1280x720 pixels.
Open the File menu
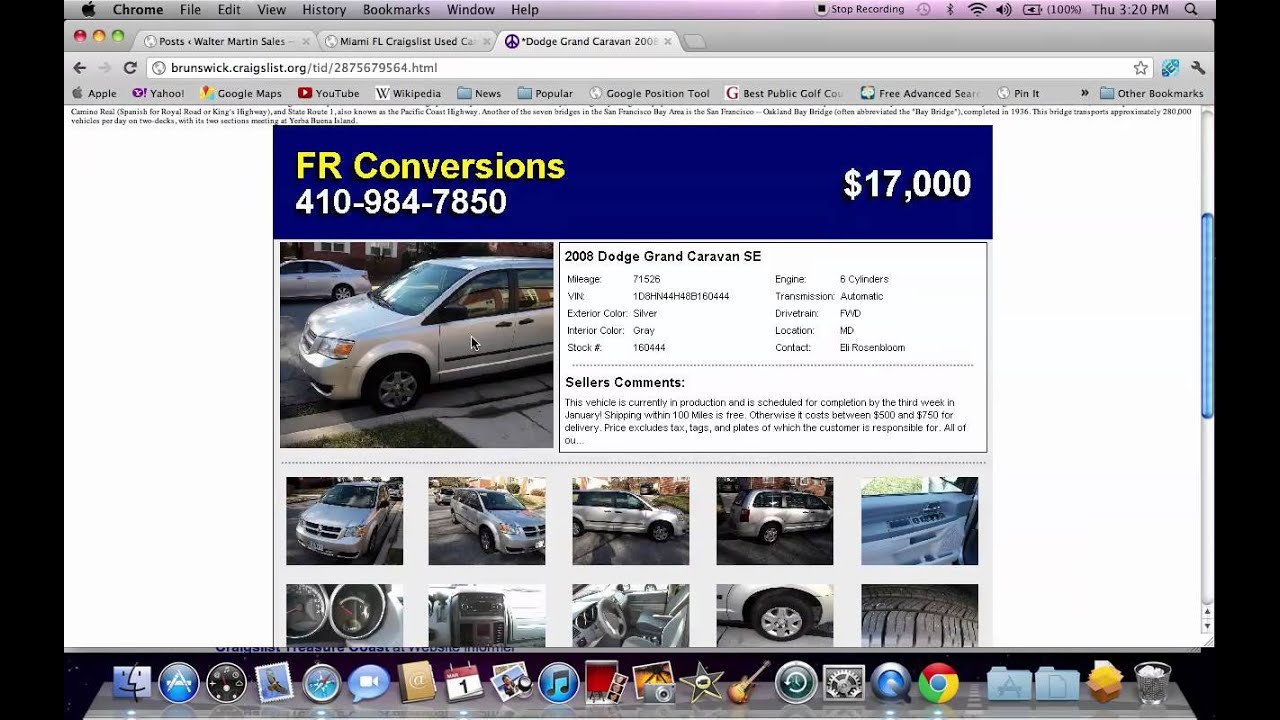click(190, 10)
